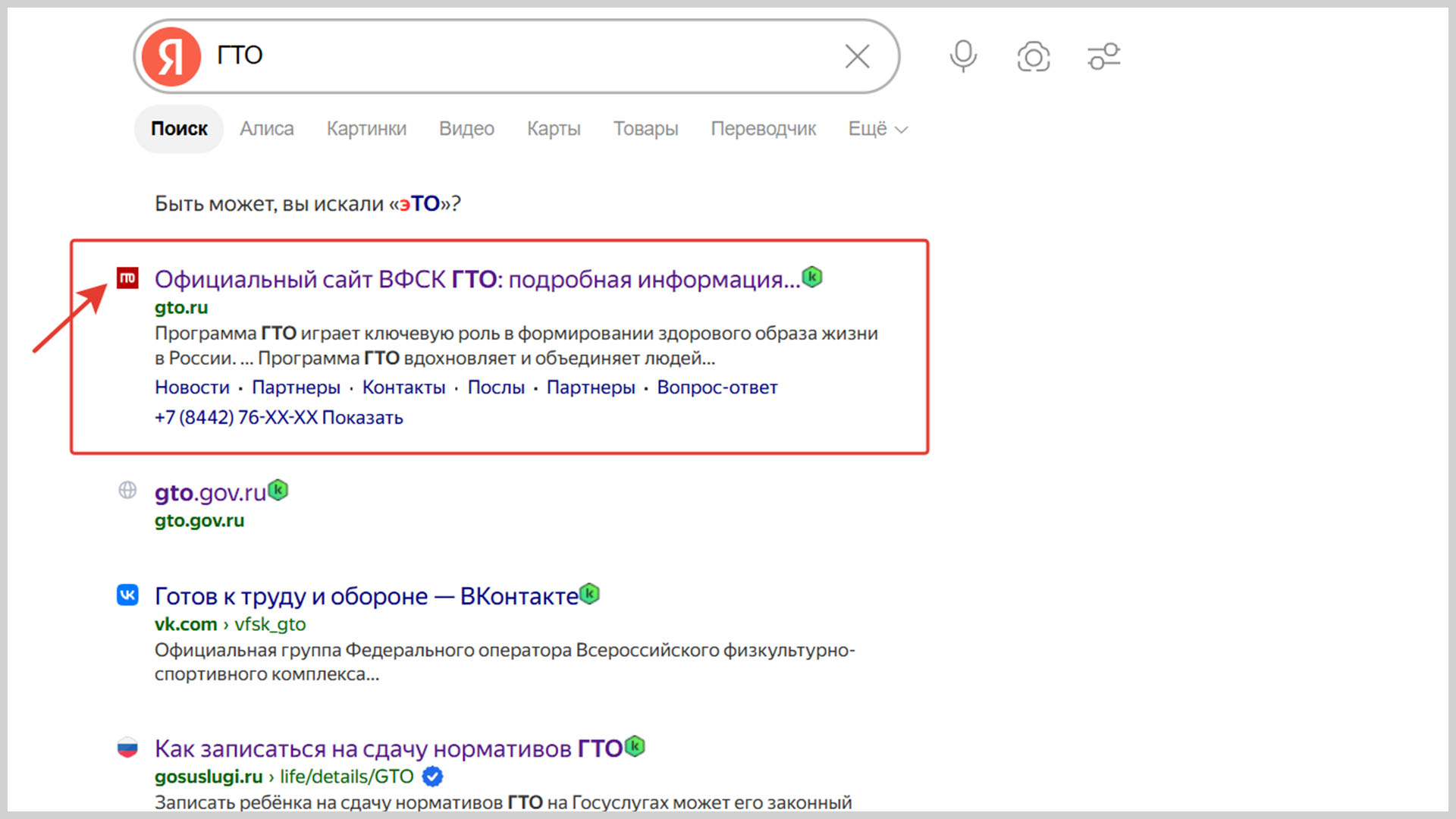The width and height of the screenshot is (1456, 819).
Task: Switch to the Видео tab
Action: [466, 129]
